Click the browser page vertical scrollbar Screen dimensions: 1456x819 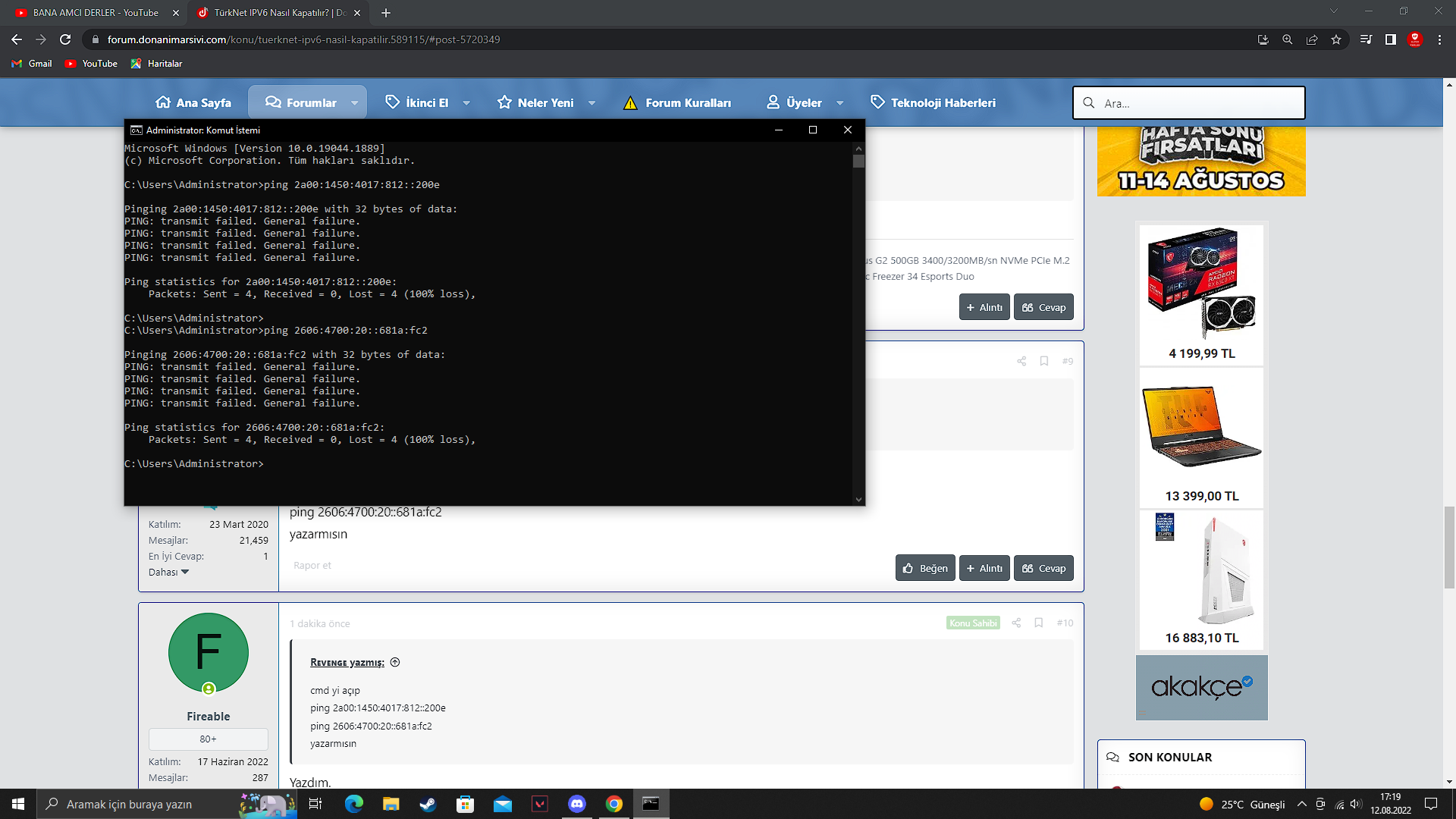1449,546
